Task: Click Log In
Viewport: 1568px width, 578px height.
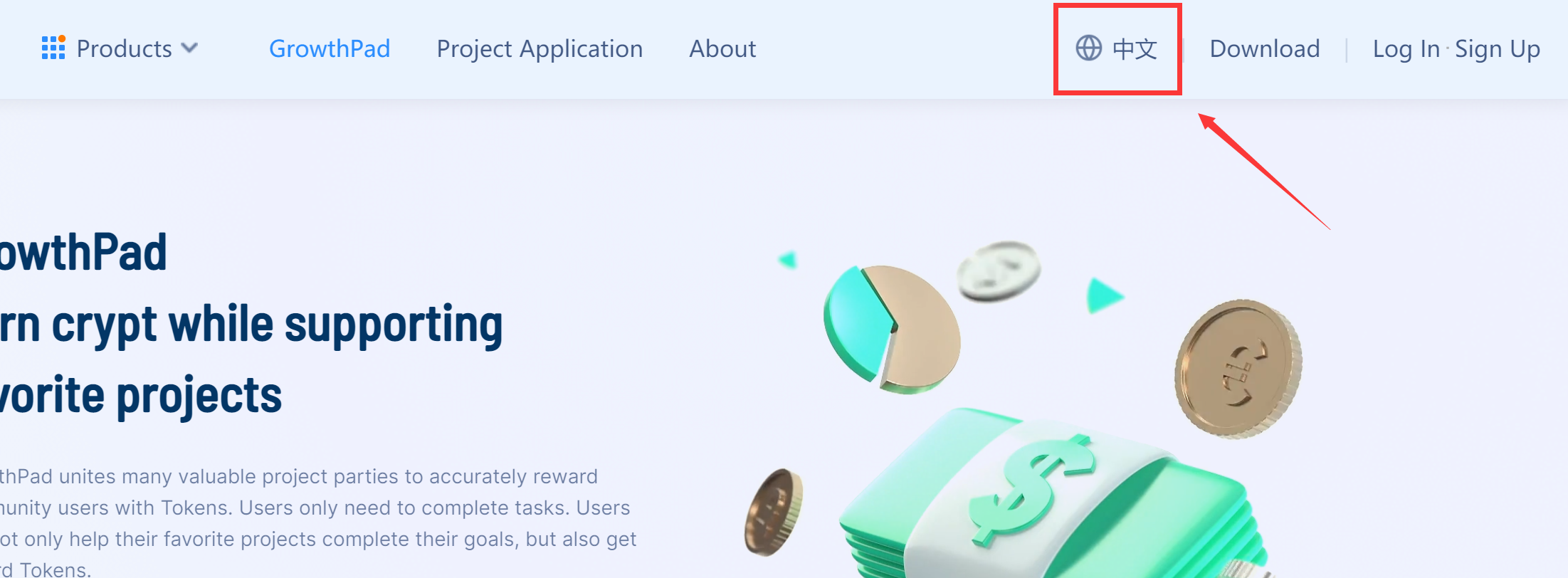Action: coord(1406,48)
